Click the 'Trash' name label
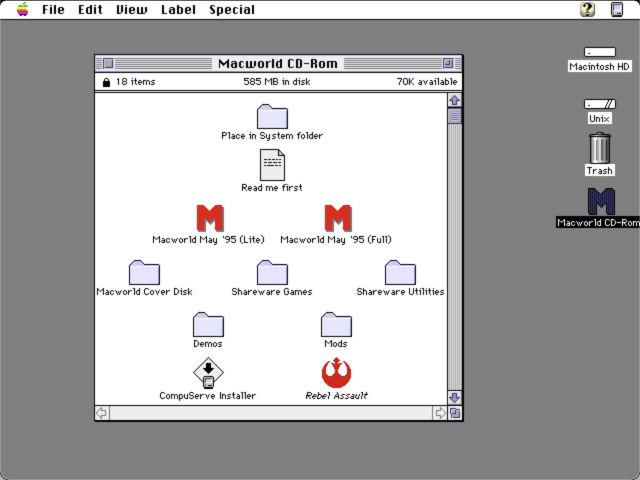640x480 pixels. tap(600, 171)
